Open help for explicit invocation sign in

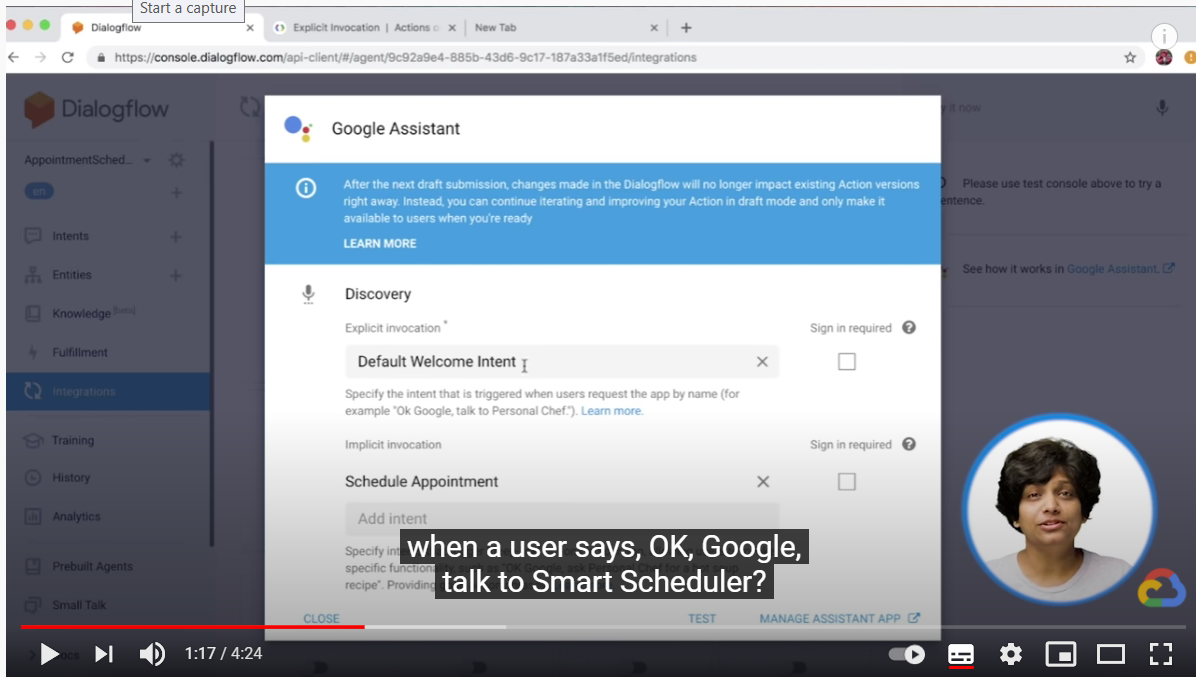(x=908, y=328)
